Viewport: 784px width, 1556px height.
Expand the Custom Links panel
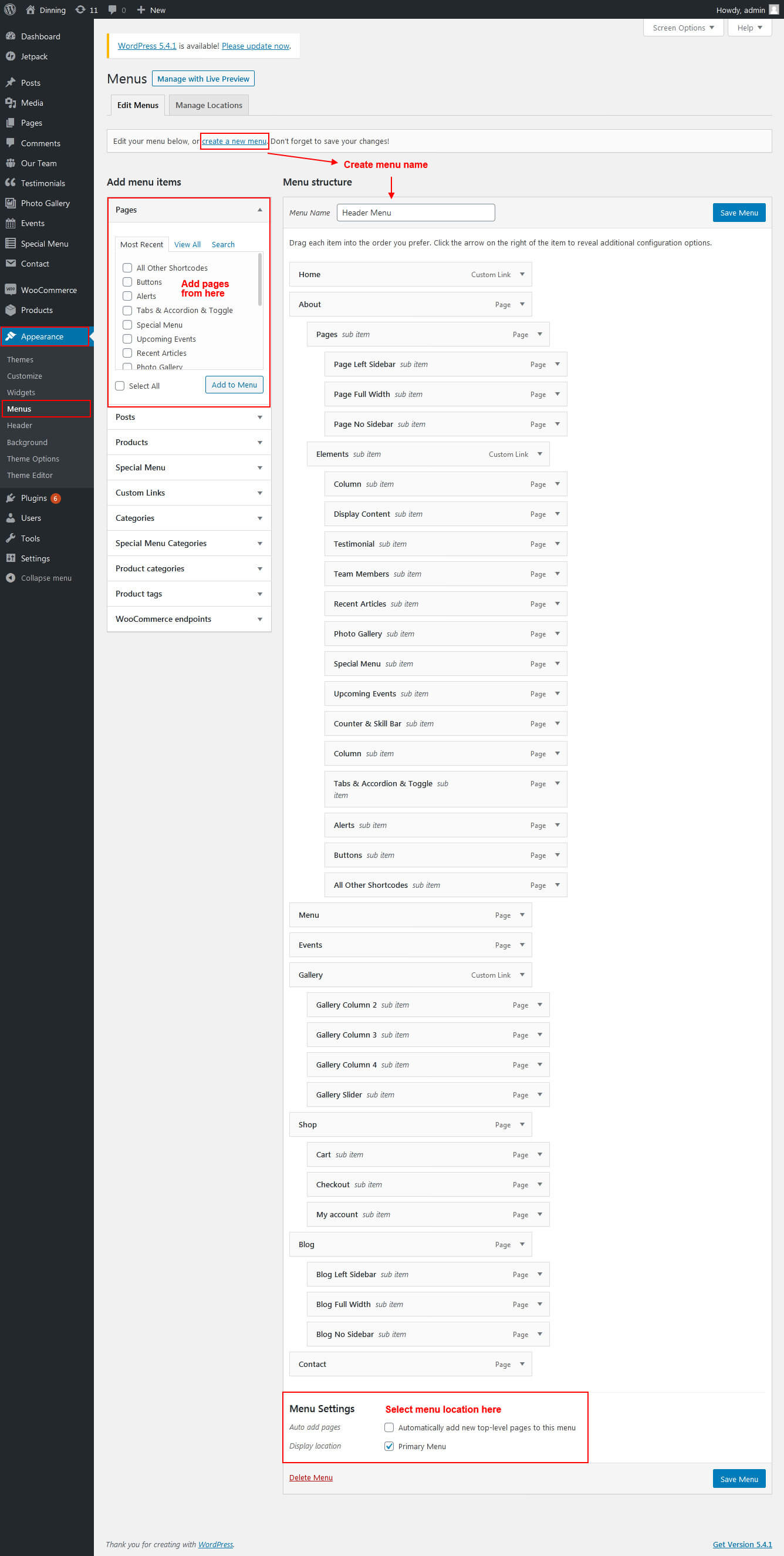(x=188, y=493)
